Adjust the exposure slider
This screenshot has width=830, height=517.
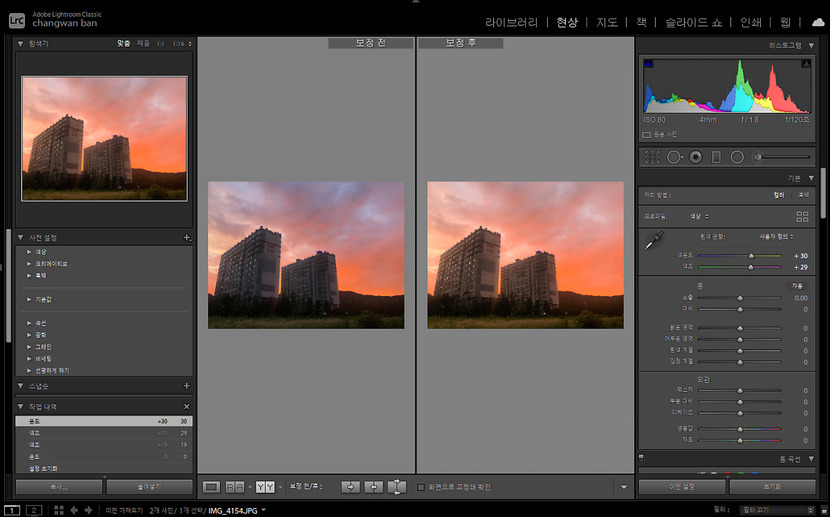[739, 298]
